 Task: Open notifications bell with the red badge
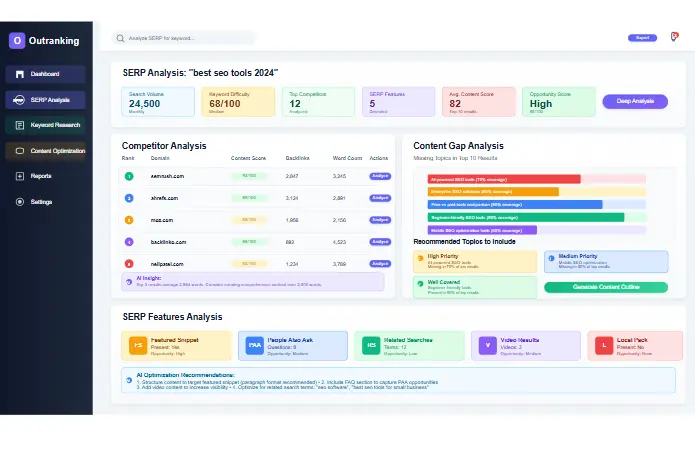pos(674,37)
